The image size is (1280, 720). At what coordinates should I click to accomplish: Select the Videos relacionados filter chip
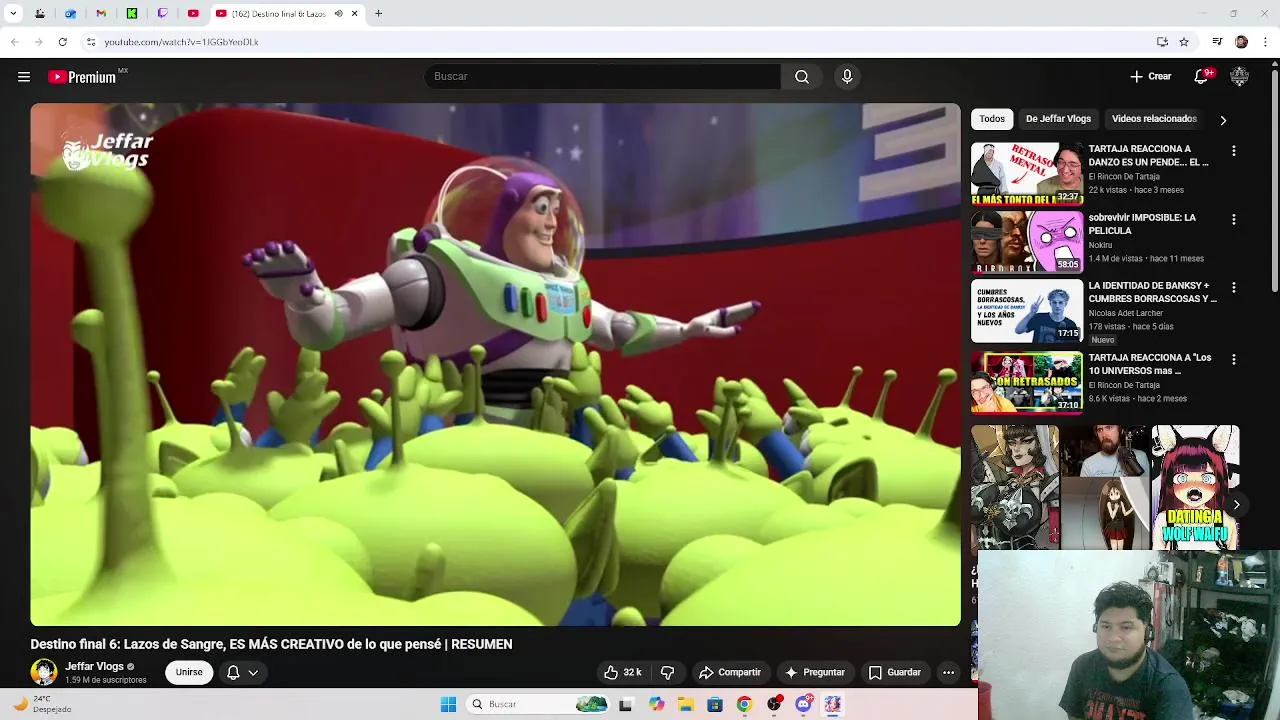1154,119
